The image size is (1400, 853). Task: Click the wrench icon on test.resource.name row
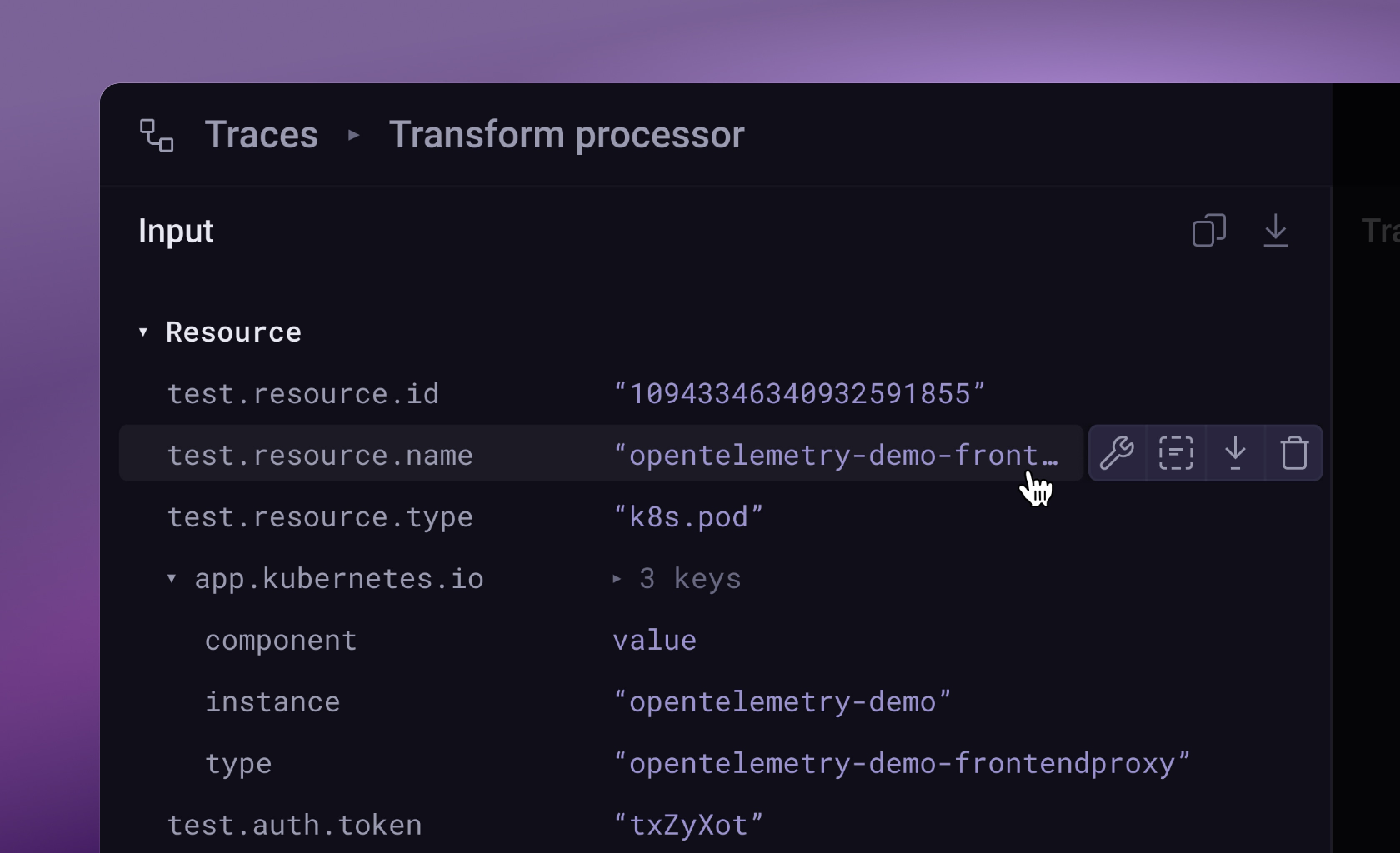click(x=1117, y=453)
